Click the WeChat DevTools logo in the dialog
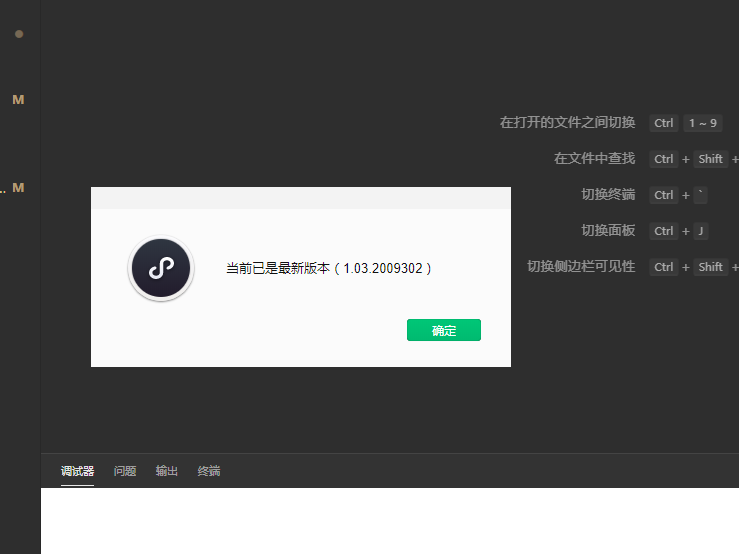The height and width of the screenshot is (554, 739). point(161,268)
